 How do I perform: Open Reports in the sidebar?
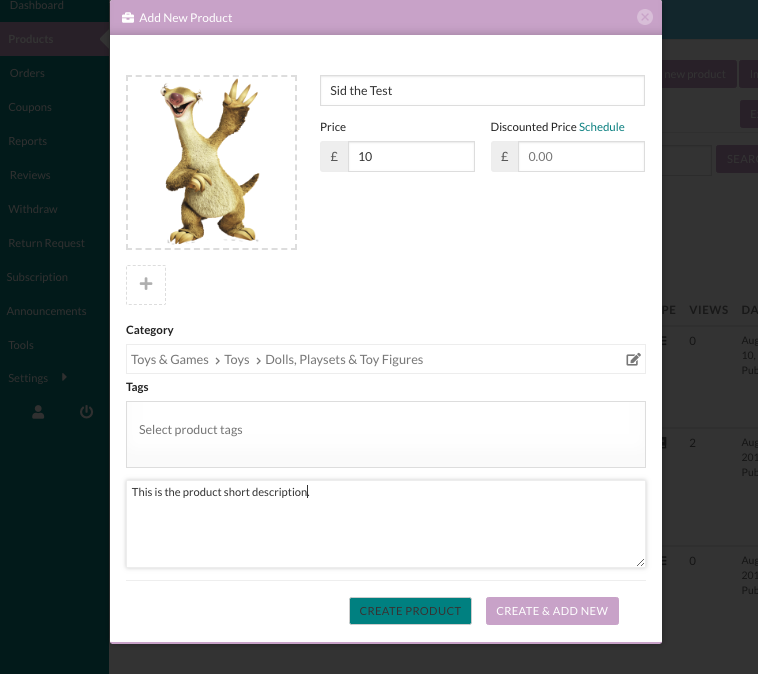point(28,141)
